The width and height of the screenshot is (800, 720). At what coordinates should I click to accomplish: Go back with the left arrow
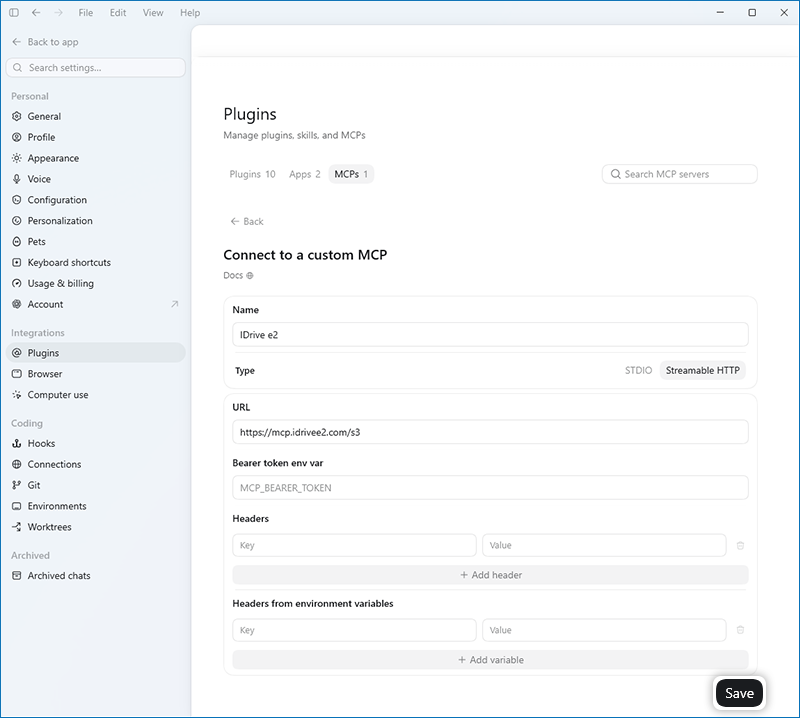click(x=36, y=13)
